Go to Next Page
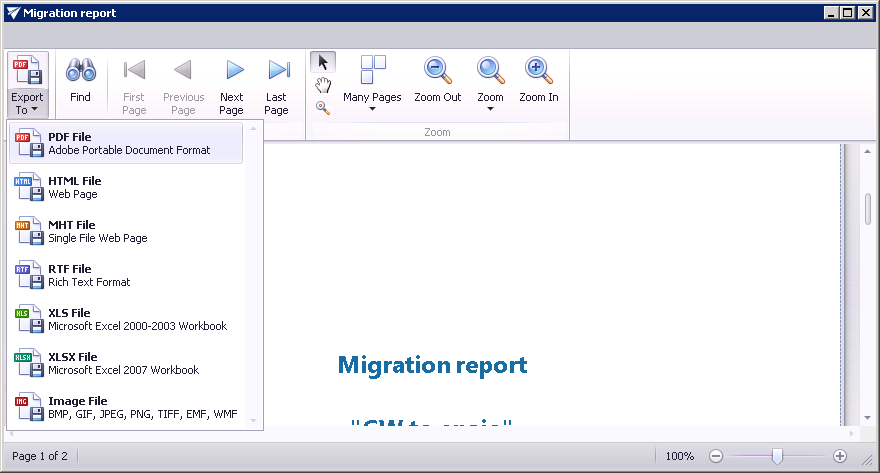Screen dimensions: 880x473 (232, 82)
